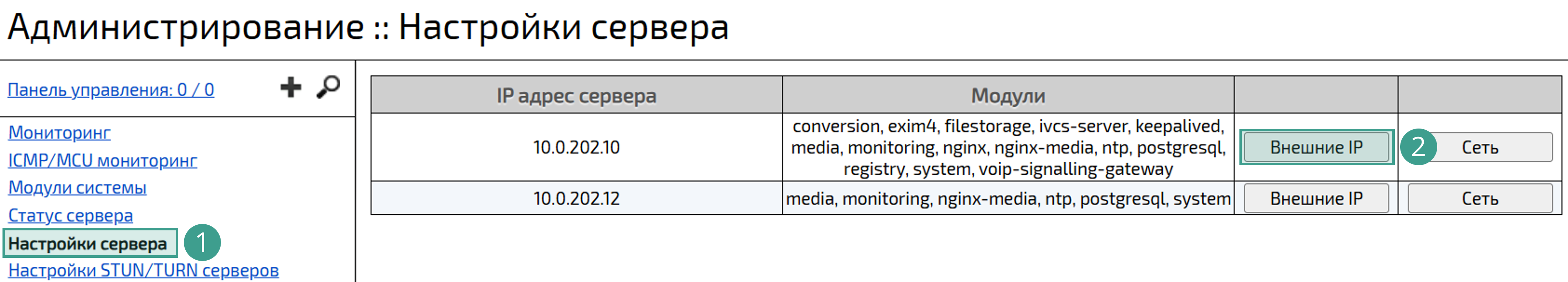Open the Статус сервера link
The width and height of the screenshot is (1568, 282).
pos(71,216)
